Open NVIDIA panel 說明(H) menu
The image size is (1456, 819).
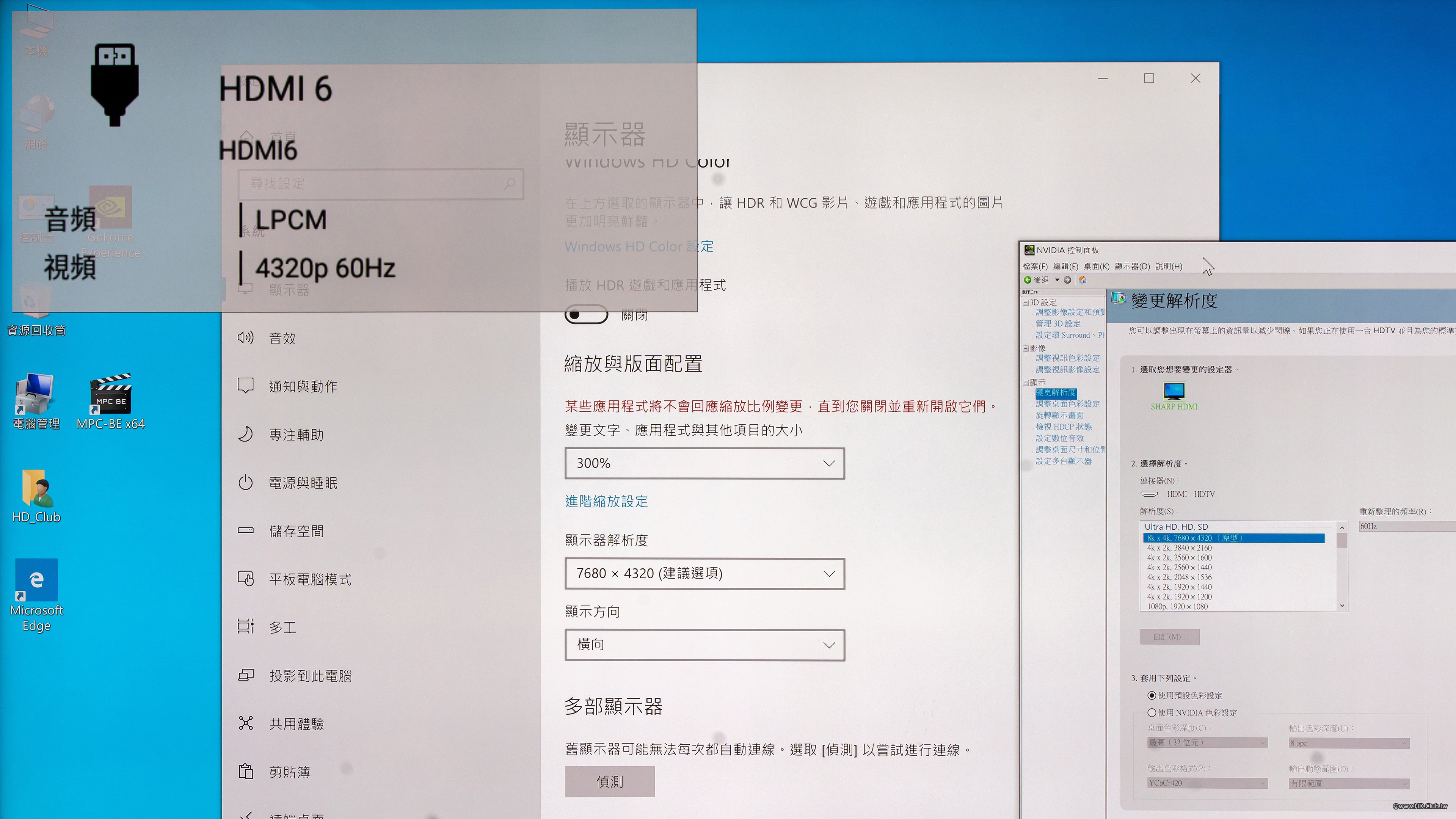1169,266
